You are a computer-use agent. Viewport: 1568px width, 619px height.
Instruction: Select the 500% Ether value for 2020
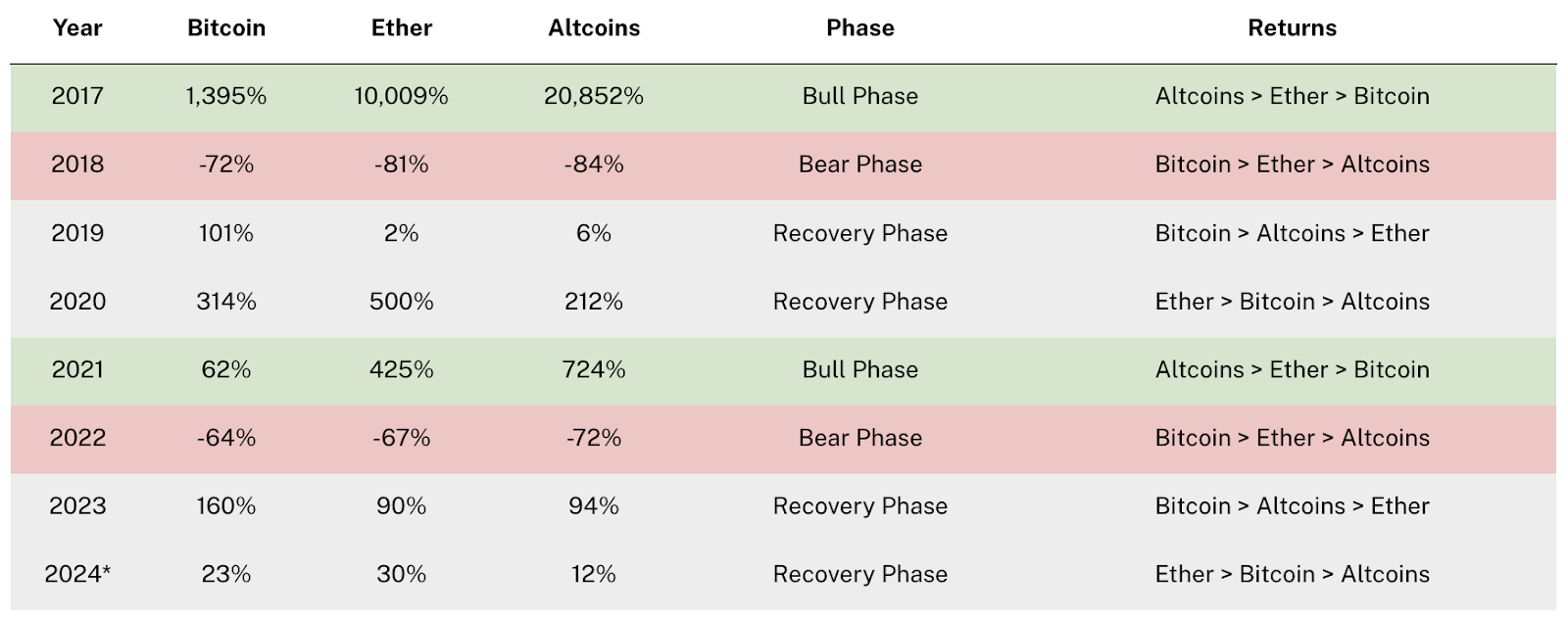tap(402, 302)
